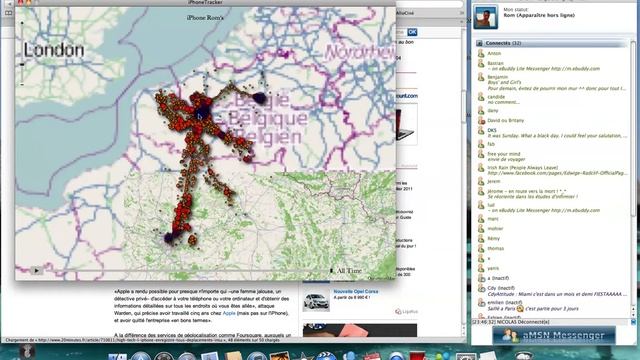This screenshot has width=640, height=360.
Task: Click the small blue icon beside the notification line
Action: (633, 322)
